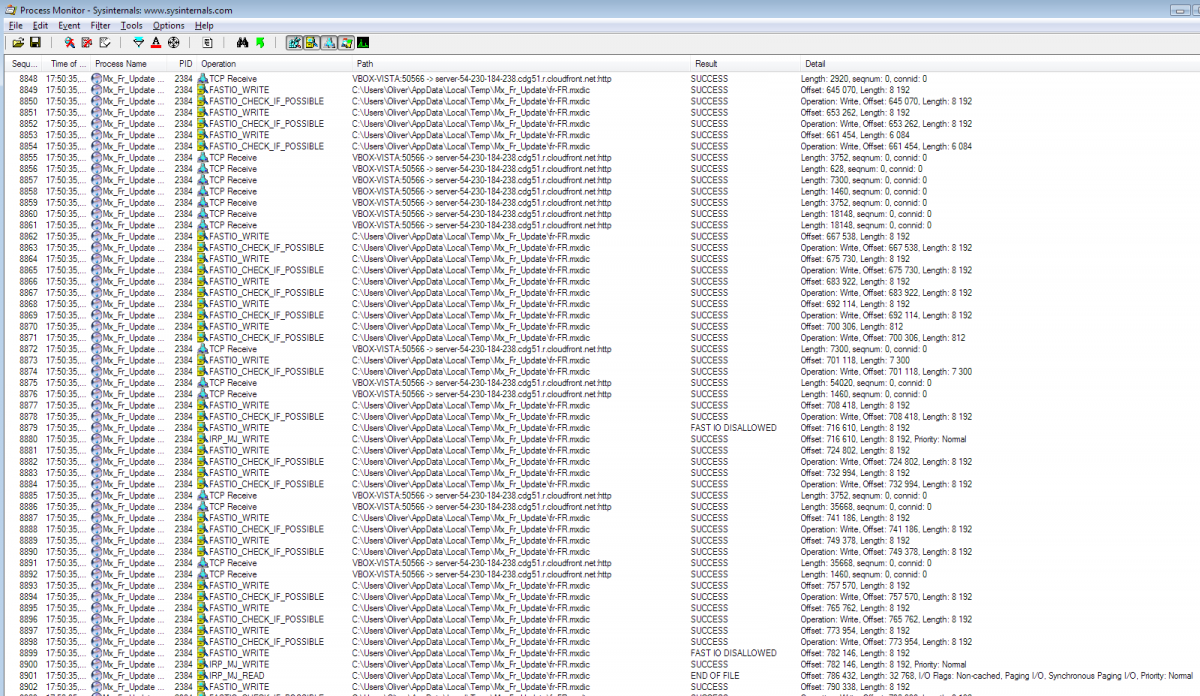Click FASTIO_CHECK_IF_POSSIBLE operation in row 8850
The width and height of the screenshot is (1200, 696).
click(266, 101)
